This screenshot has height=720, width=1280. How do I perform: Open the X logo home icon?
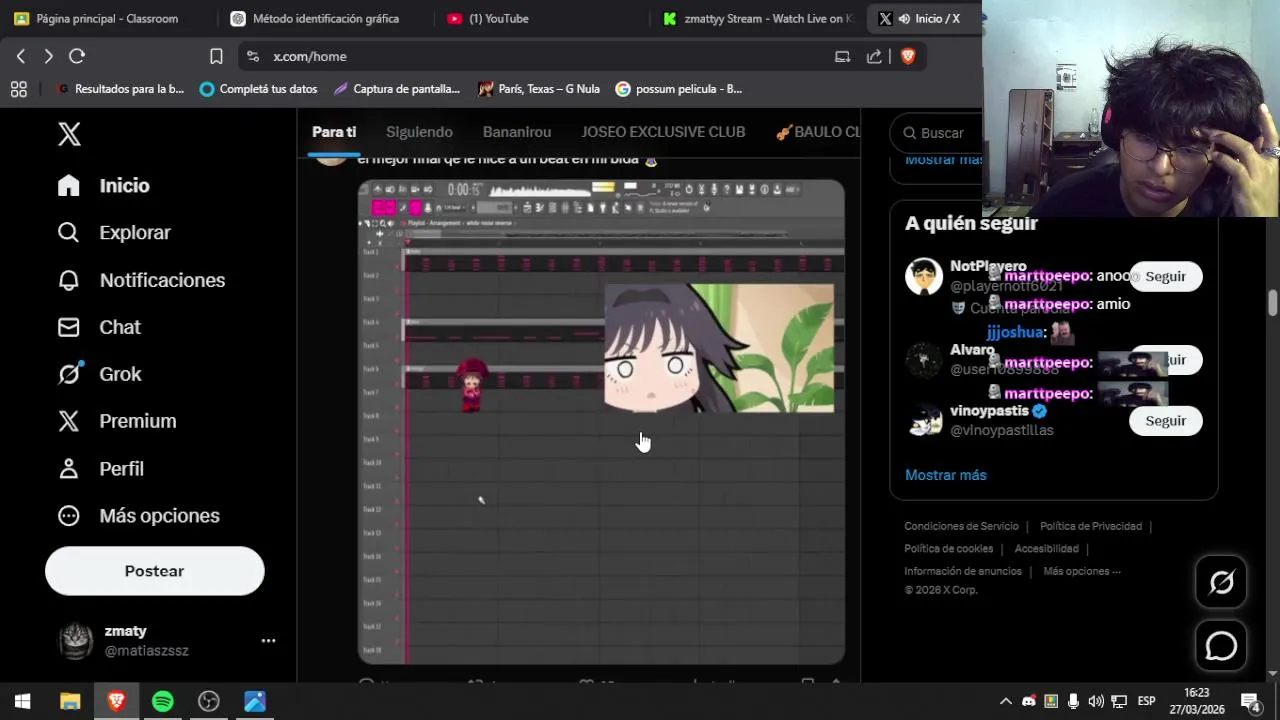[69, 134]
